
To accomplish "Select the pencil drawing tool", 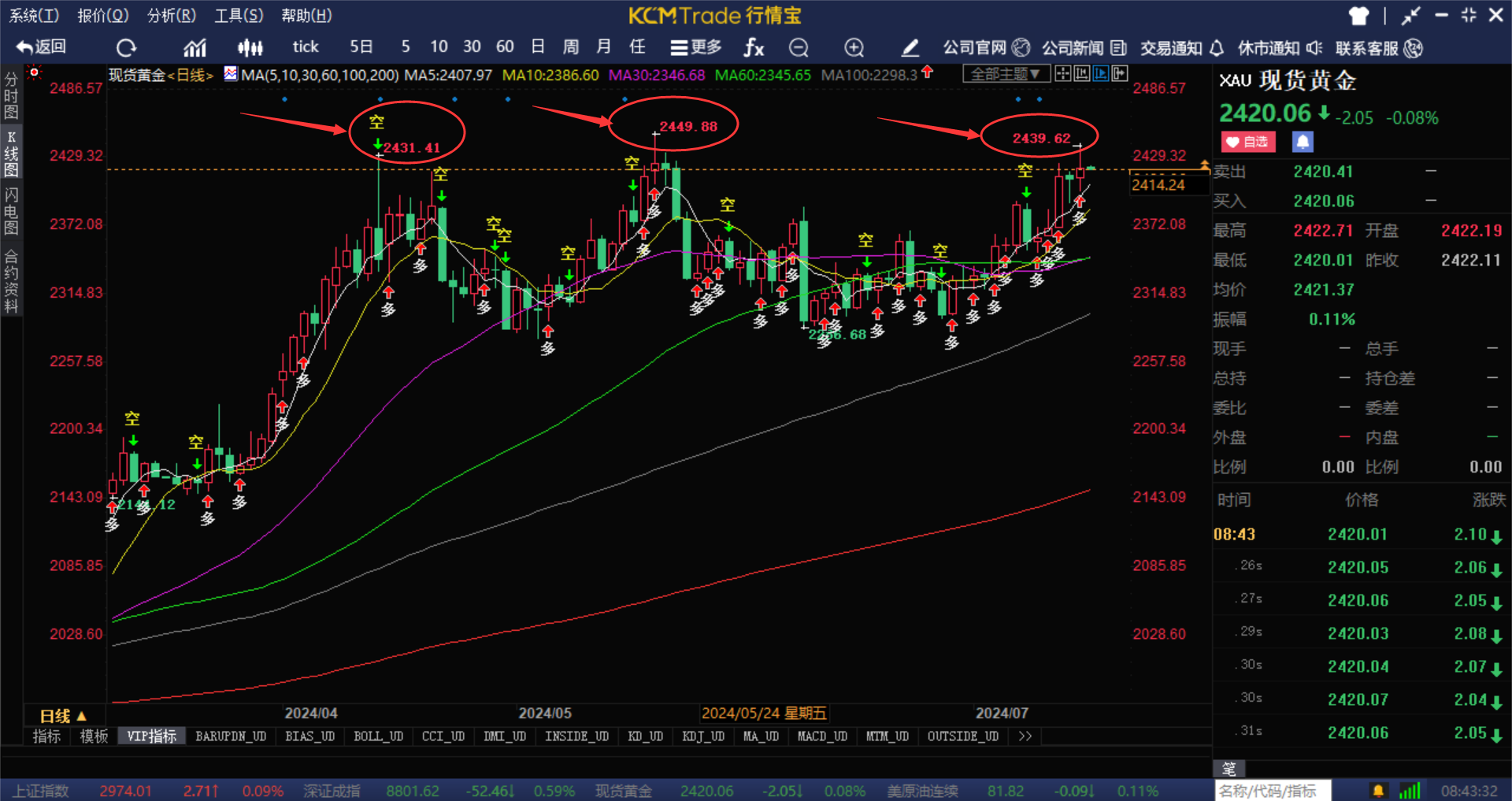I will point(910,48).
